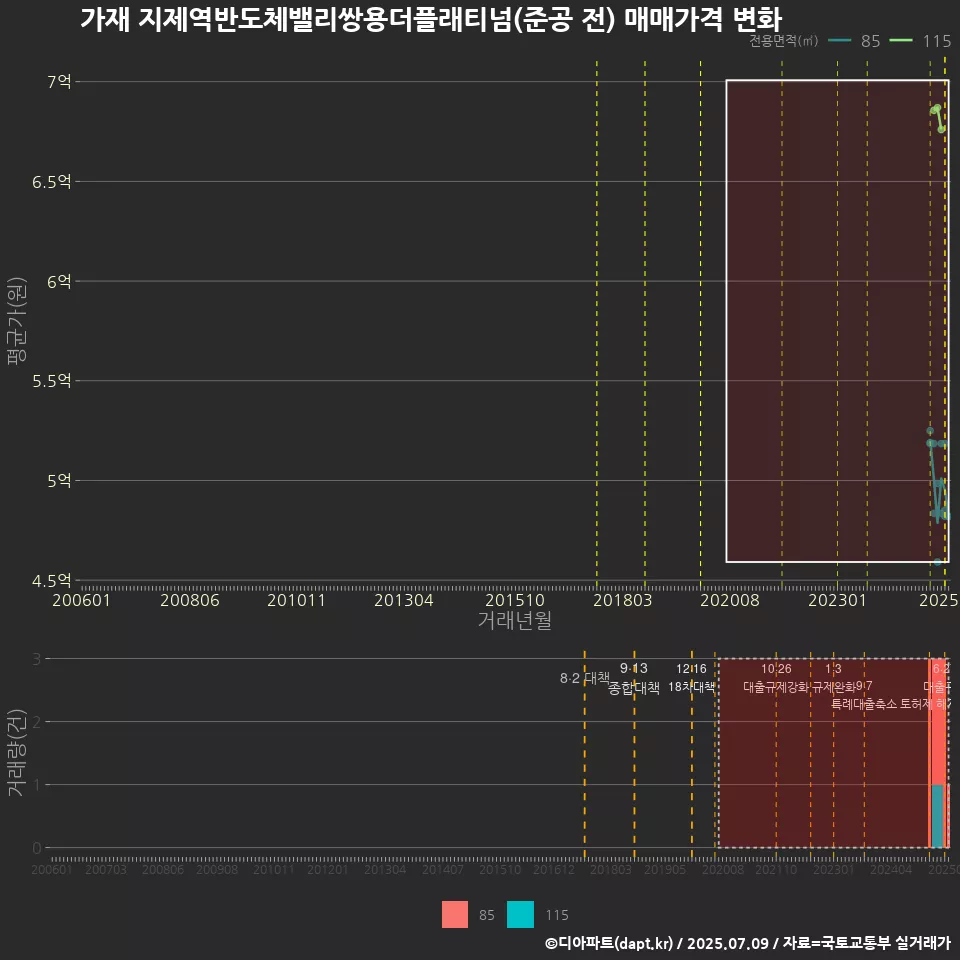The image size is (960, 960).
Task: Click the '5.5억' y-axis label
Action: click(x=52, y=381)
